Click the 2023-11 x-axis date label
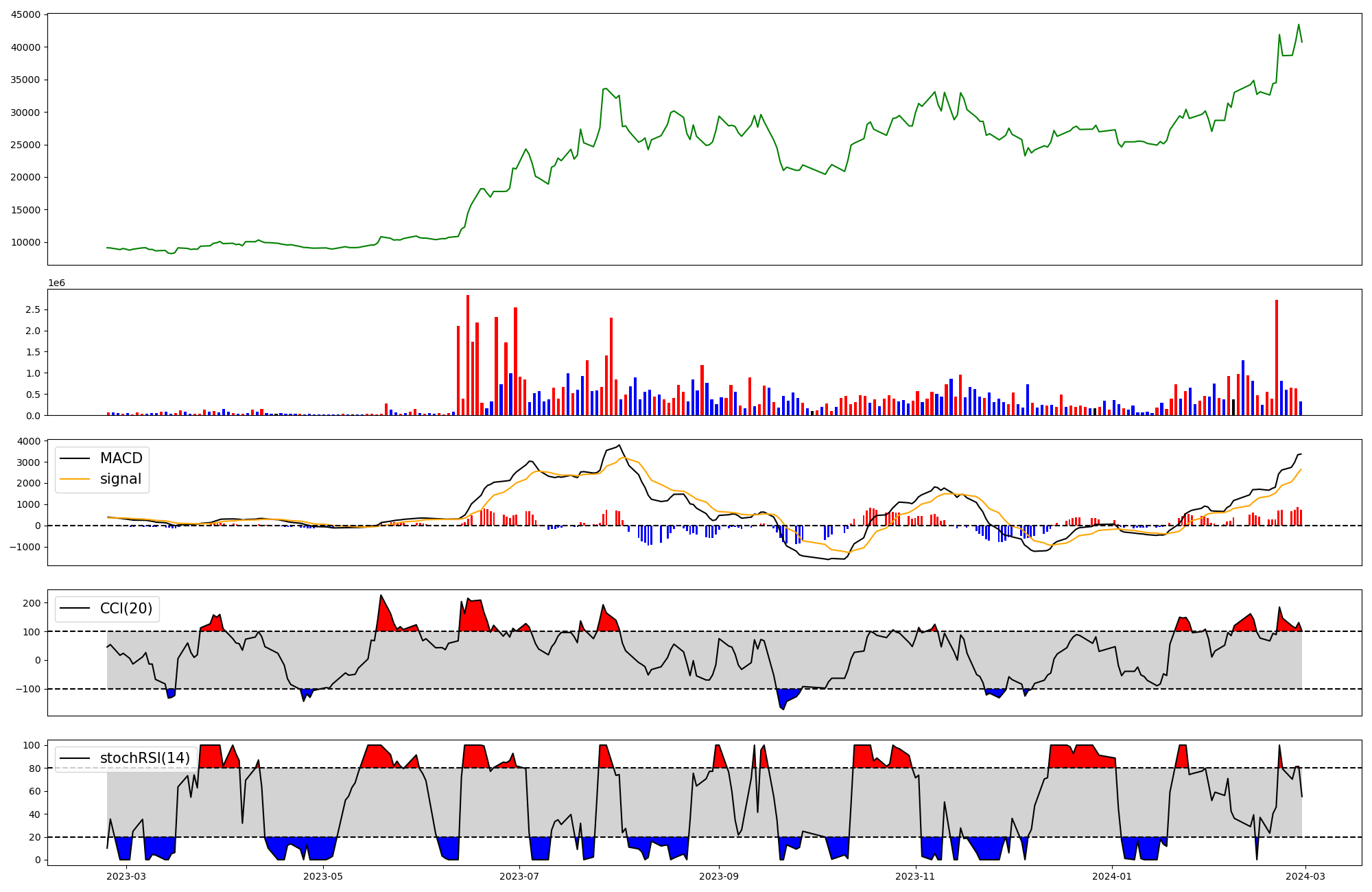The width and height of the screenshot is (1372, 892). point(916,876)
